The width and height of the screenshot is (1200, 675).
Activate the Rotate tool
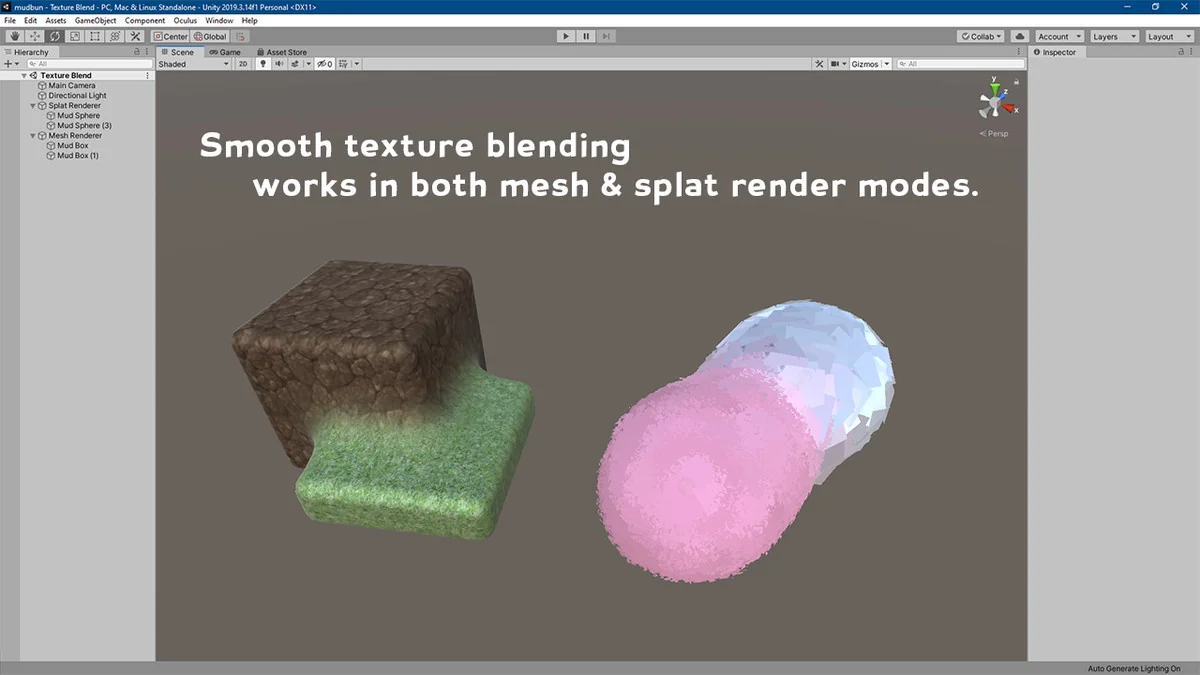click(x=55, y=36)
